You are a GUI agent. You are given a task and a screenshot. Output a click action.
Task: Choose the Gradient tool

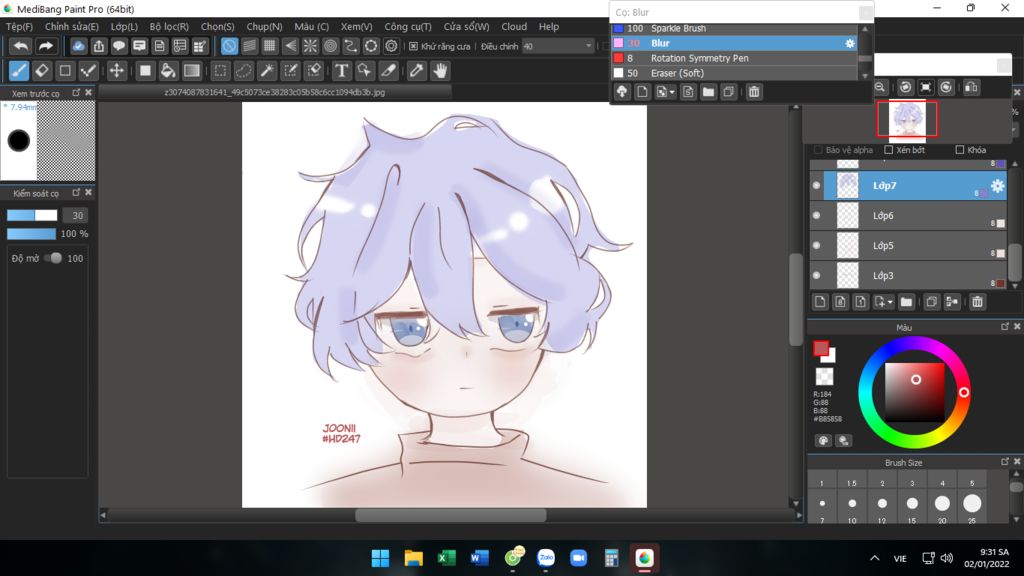(191, 71)
